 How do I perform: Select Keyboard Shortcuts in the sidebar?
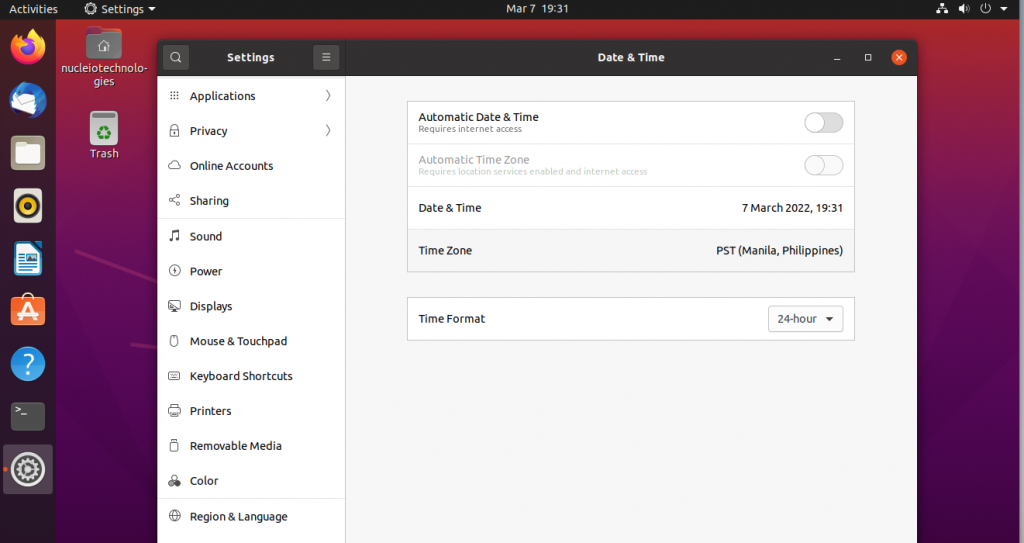click(x=251, y=376)
